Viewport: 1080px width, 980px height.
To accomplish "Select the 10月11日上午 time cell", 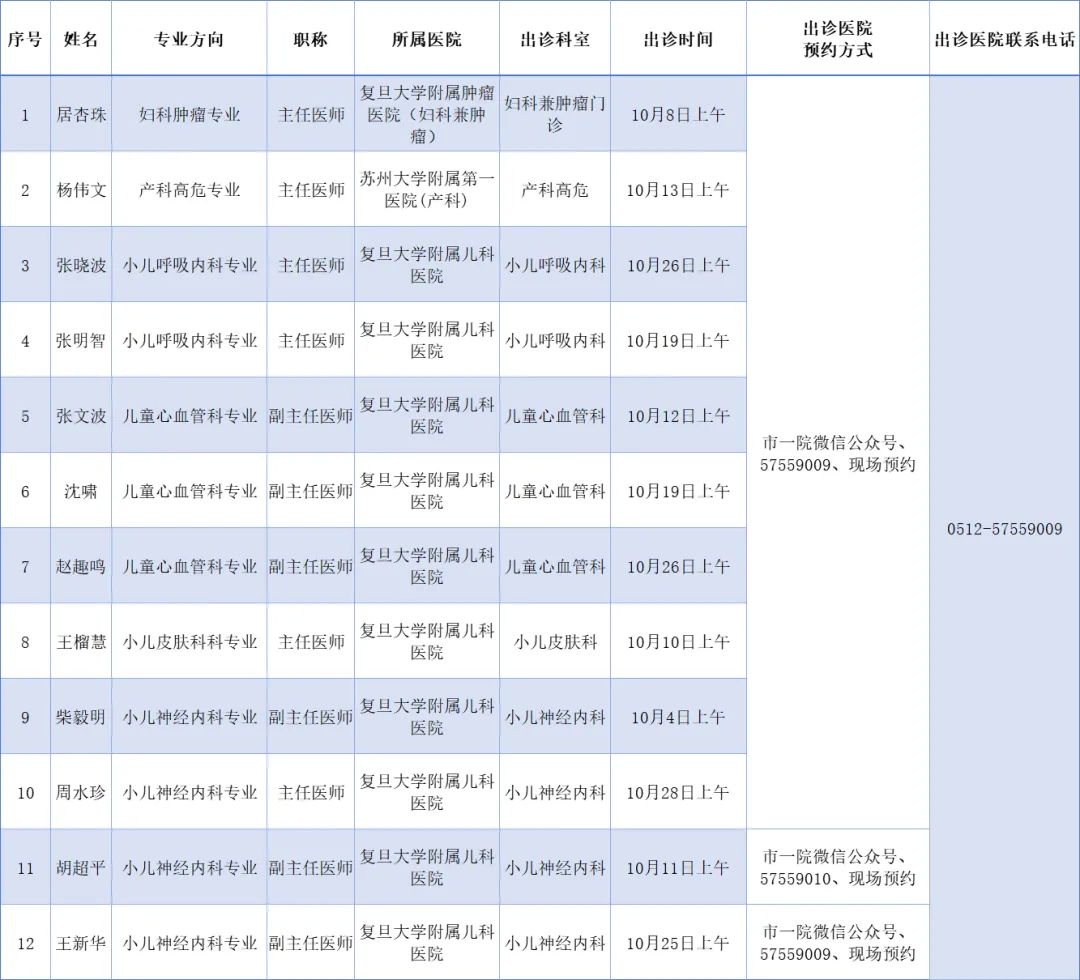I will (x=678, y=868).
